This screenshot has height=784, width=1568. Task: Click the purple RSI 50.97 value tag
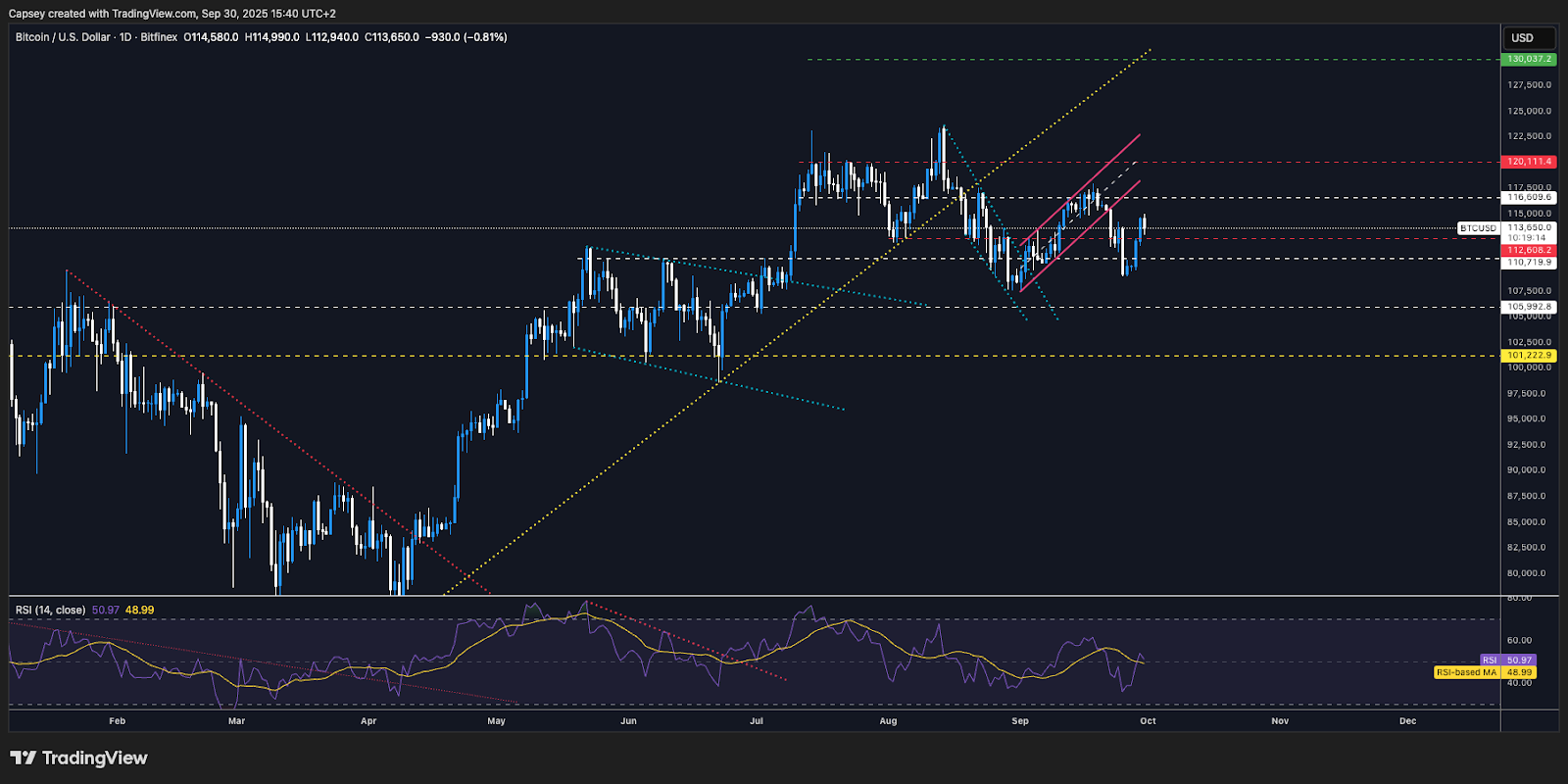1507,661
